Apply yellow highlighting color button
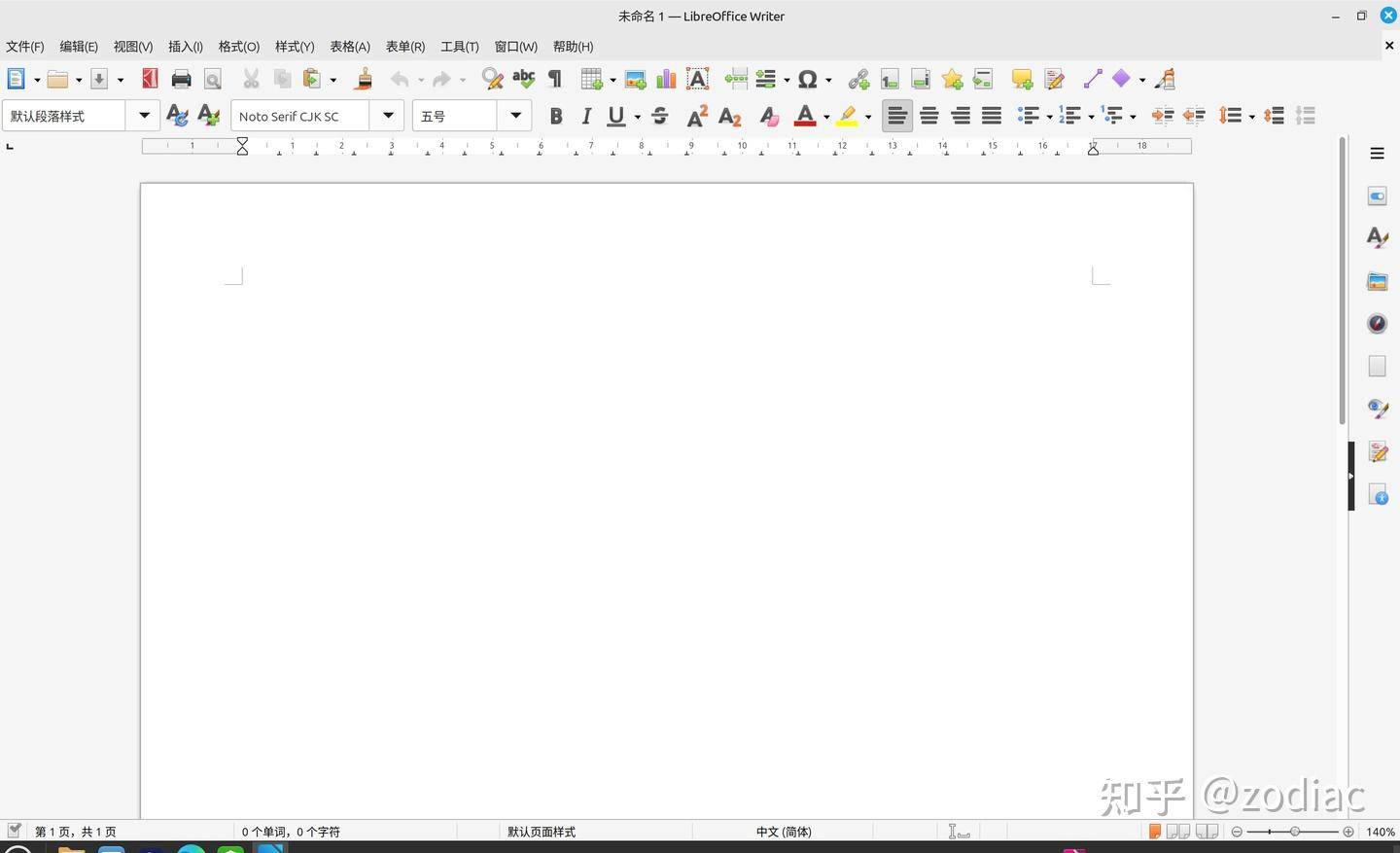1400x853 pixels. pos(847,116)
